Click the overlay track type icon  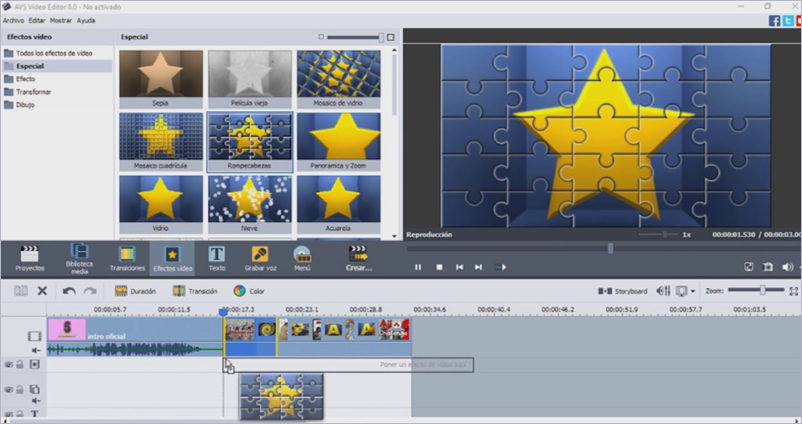(x=34, y=389)
